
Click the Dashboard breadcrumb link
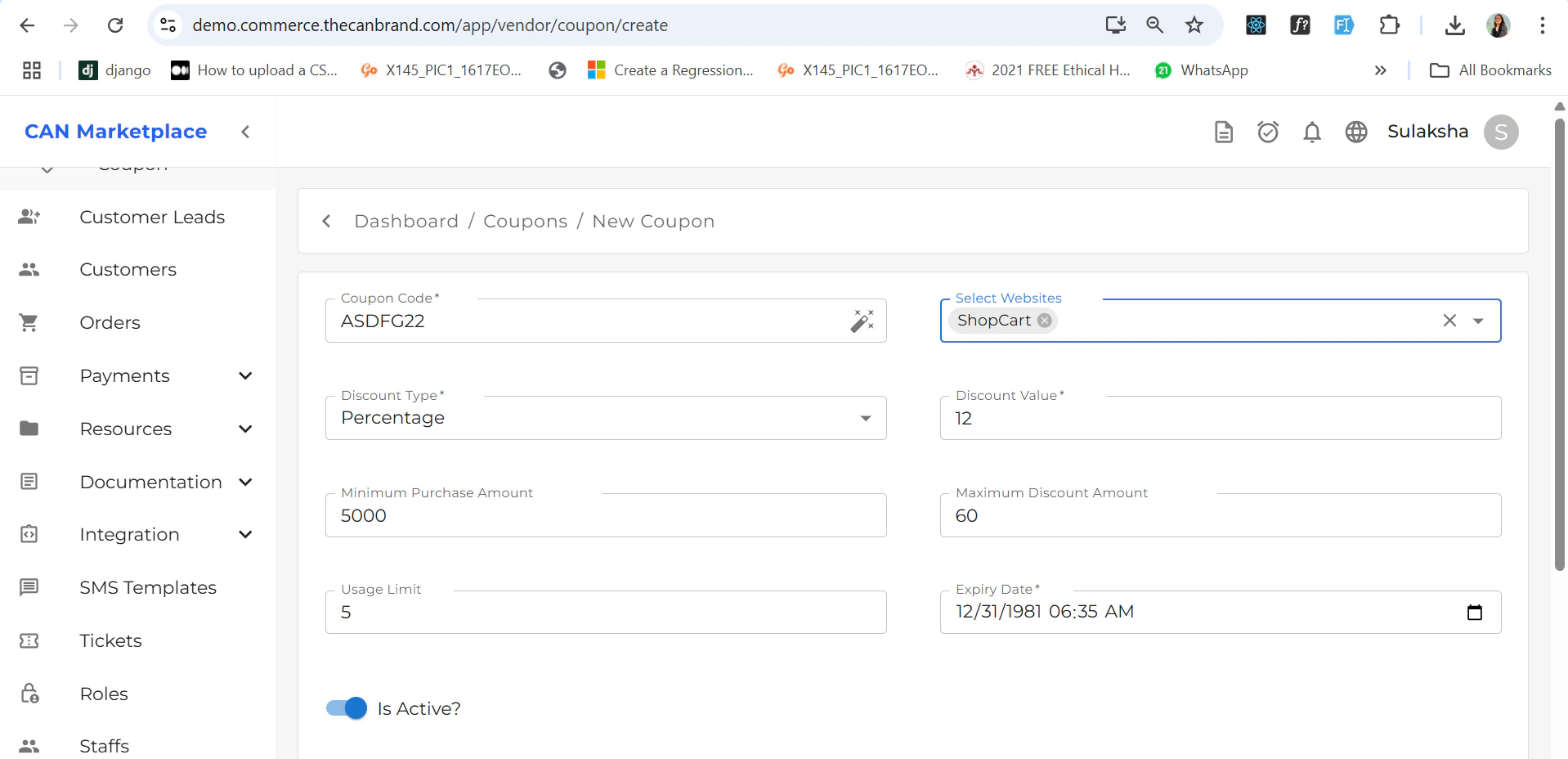tap(405, 222)
